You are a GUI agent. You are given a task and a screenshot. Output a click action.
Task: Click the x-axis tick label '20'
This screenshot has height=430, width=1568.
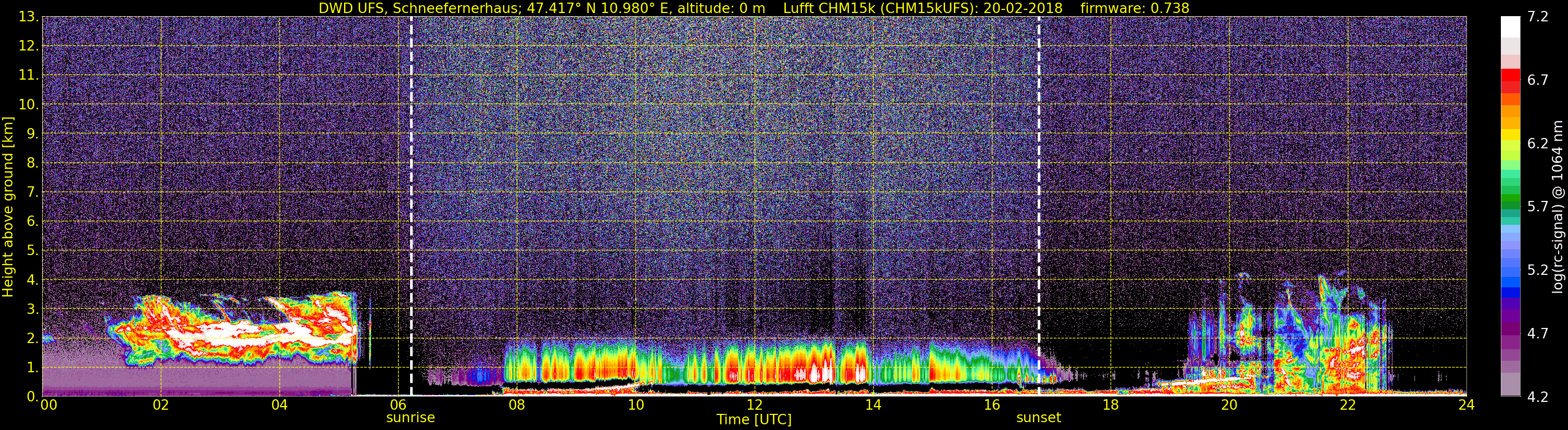[x=1229, y=405]
